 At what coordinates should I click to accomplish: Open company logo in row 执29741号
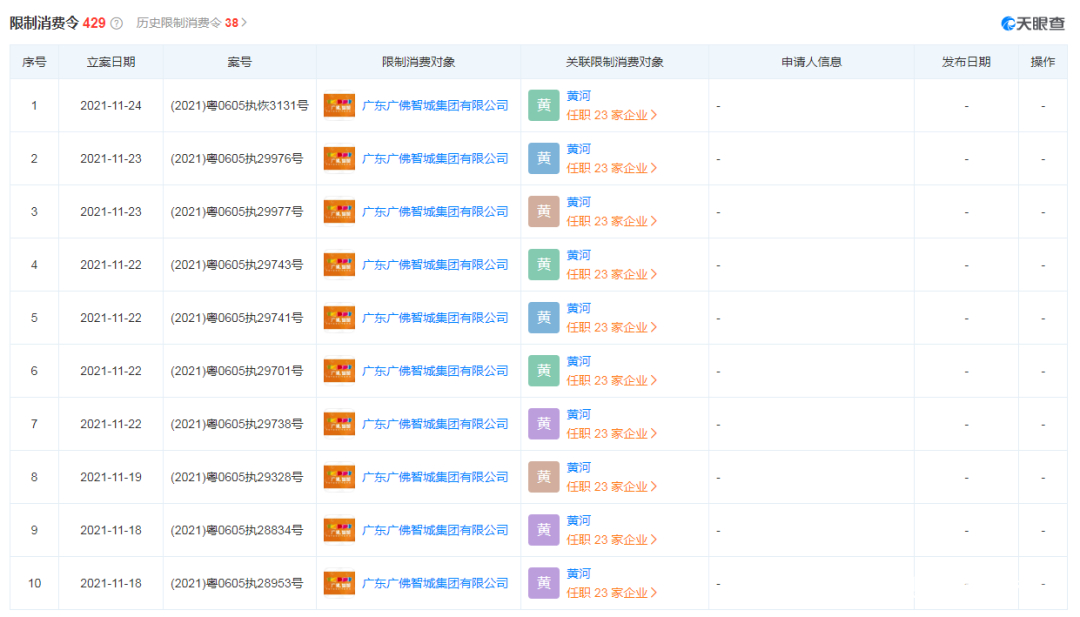tap(340, 317)
